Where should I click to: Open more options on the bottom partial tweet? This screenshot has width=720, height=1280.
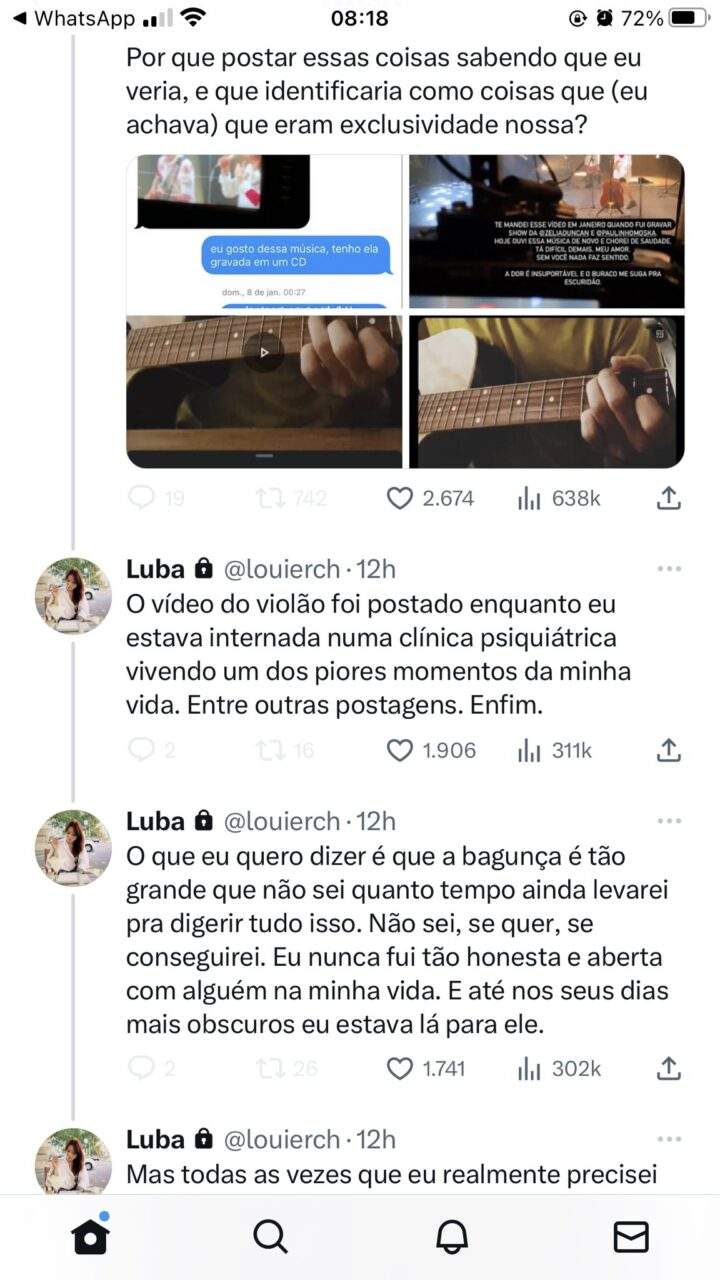(x=669, y=1139)
